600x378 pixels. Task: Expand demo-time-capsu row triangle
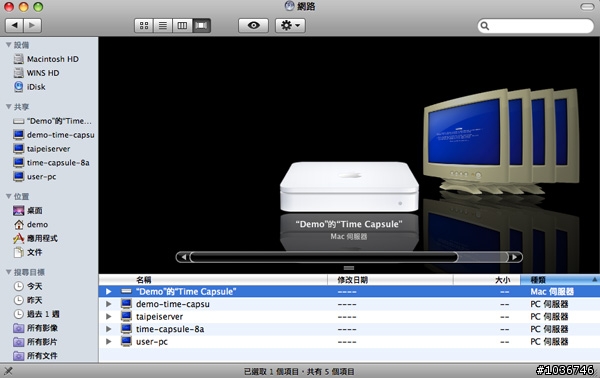[x=109, y=304]
